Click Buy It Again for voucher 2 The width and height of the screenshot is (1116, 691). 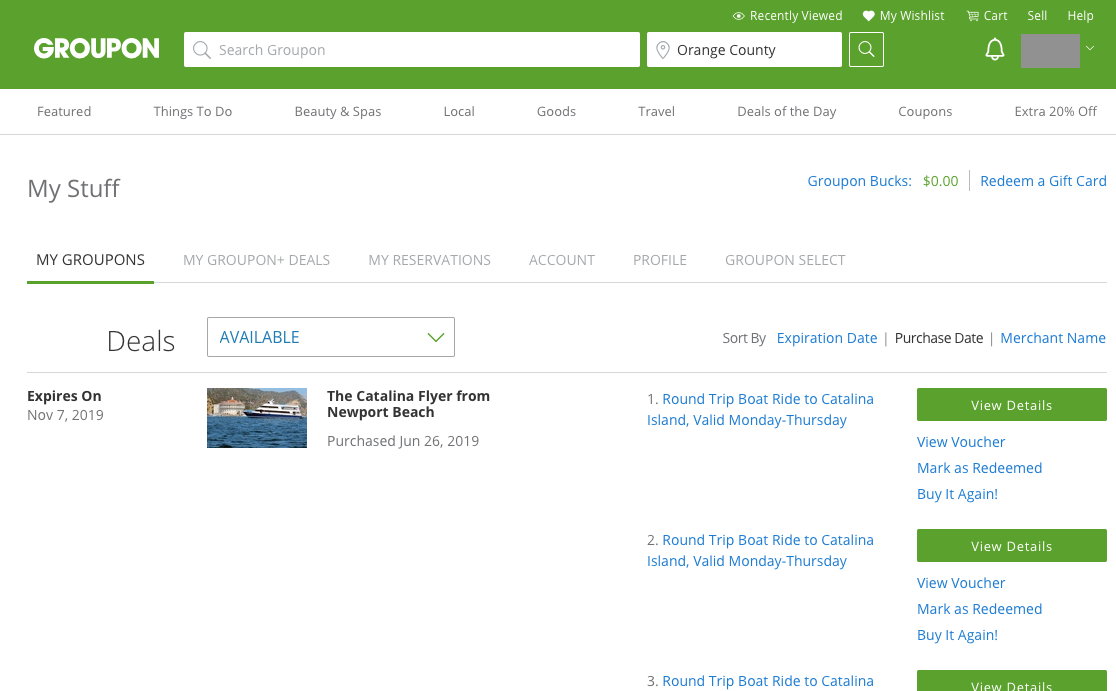(x=957, y=635)
